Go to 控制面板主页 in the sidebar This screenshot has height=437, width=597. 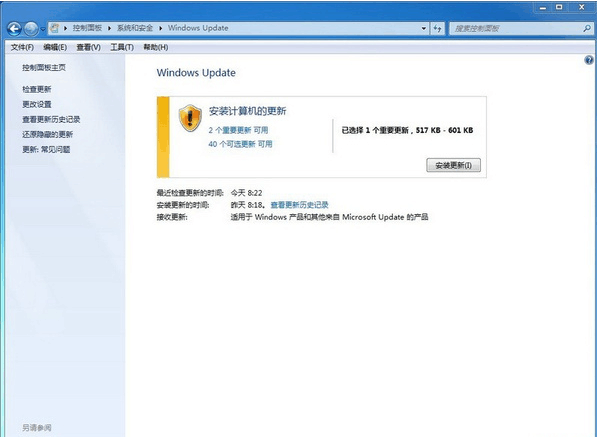pos(44,68)
